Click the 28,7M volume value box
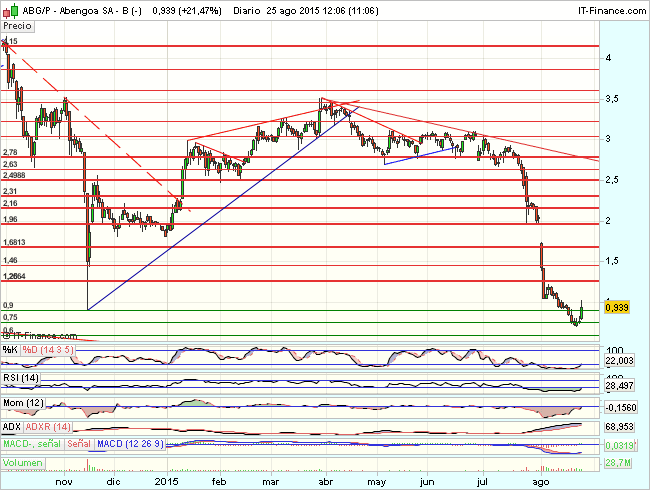Image resolution: width=650 pixels, height=490 pixels. tap(618, 463)
